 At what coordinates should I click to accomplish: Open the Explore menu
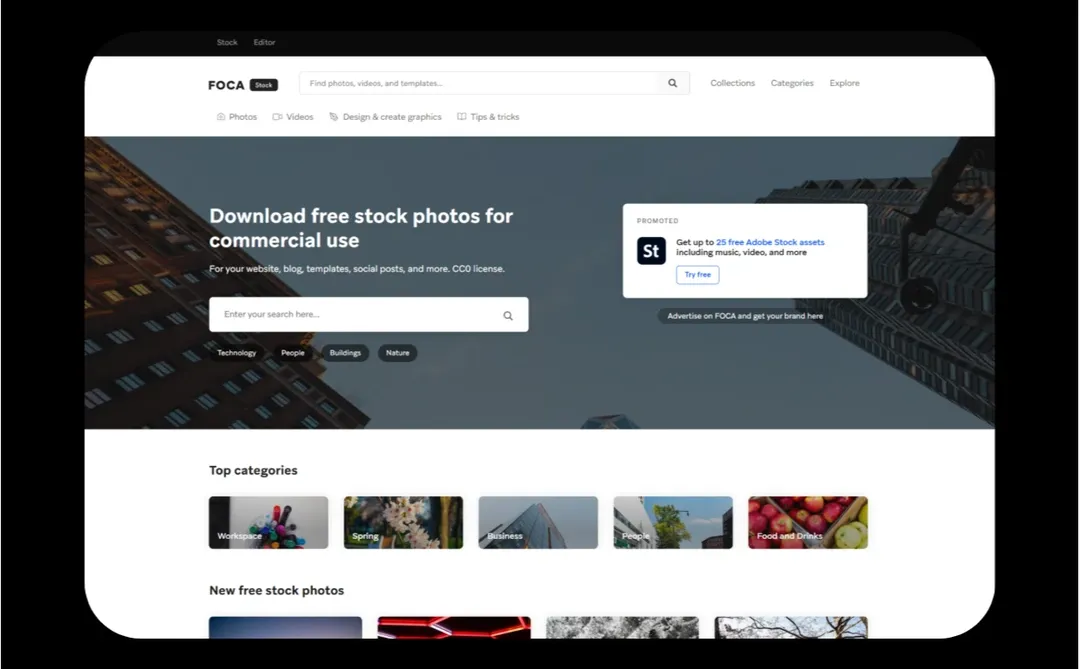[x=844, y=83]
